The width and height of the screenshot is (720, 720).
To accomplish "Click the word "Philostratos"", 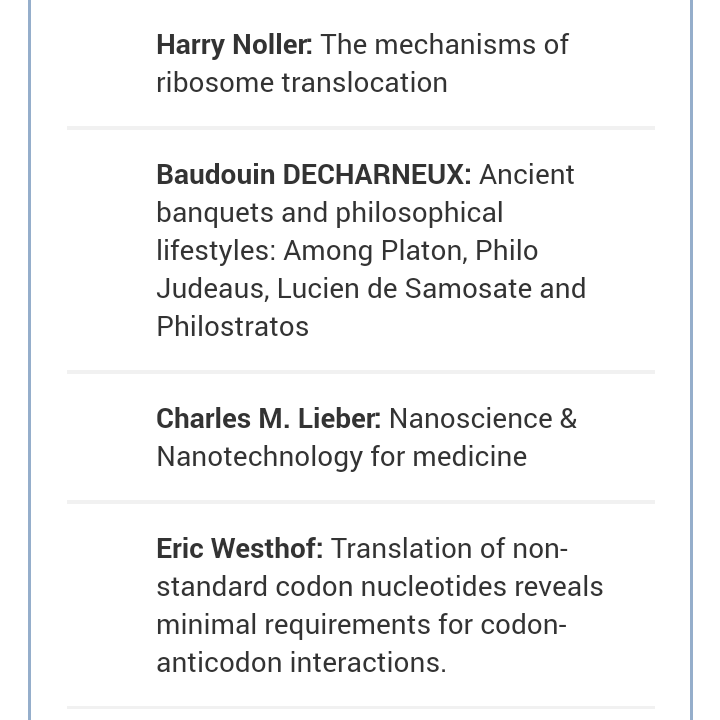I will (x=232, y=327).
